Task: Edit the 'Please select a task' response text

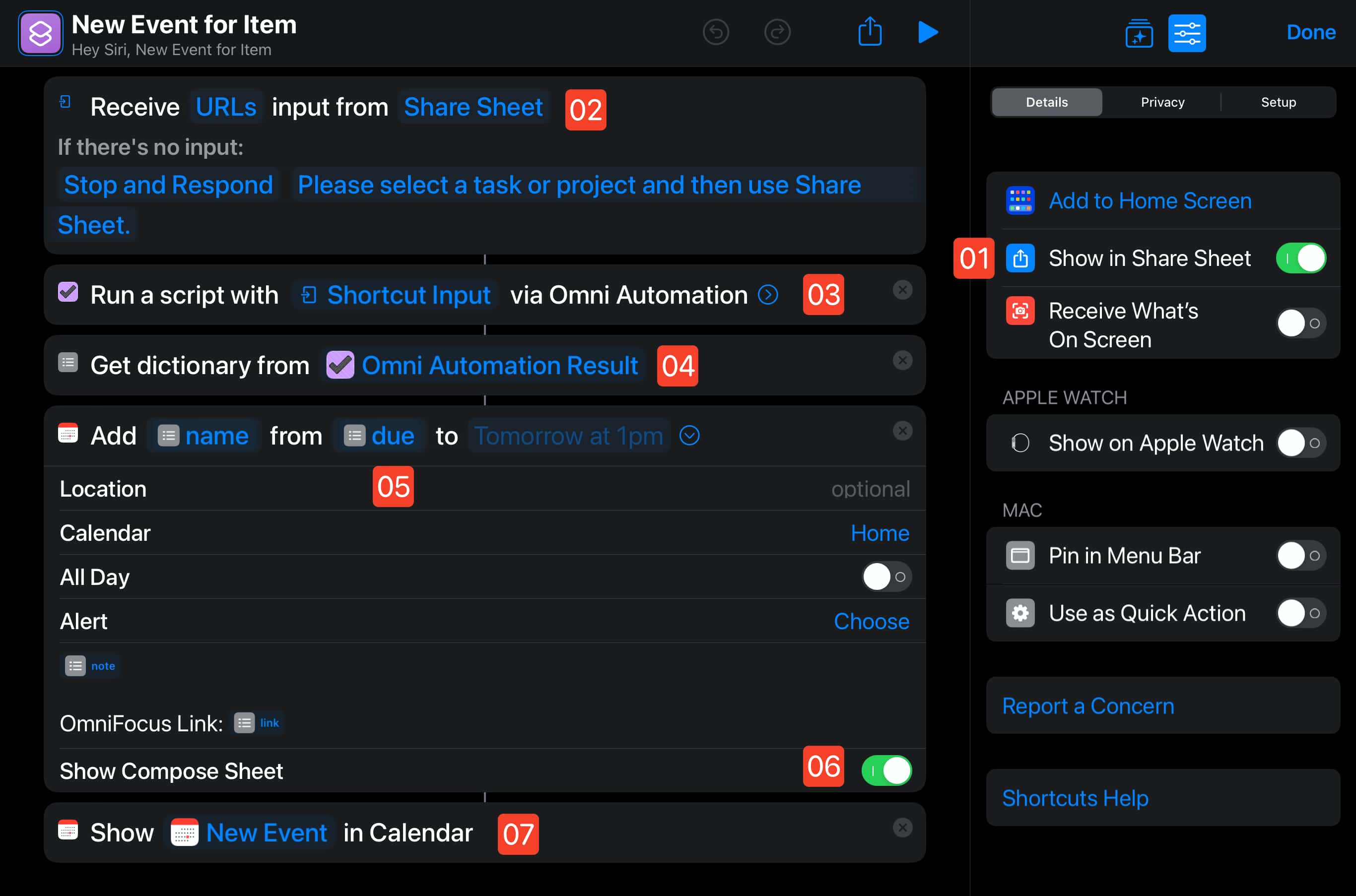Action: click(x=579, y=185)
